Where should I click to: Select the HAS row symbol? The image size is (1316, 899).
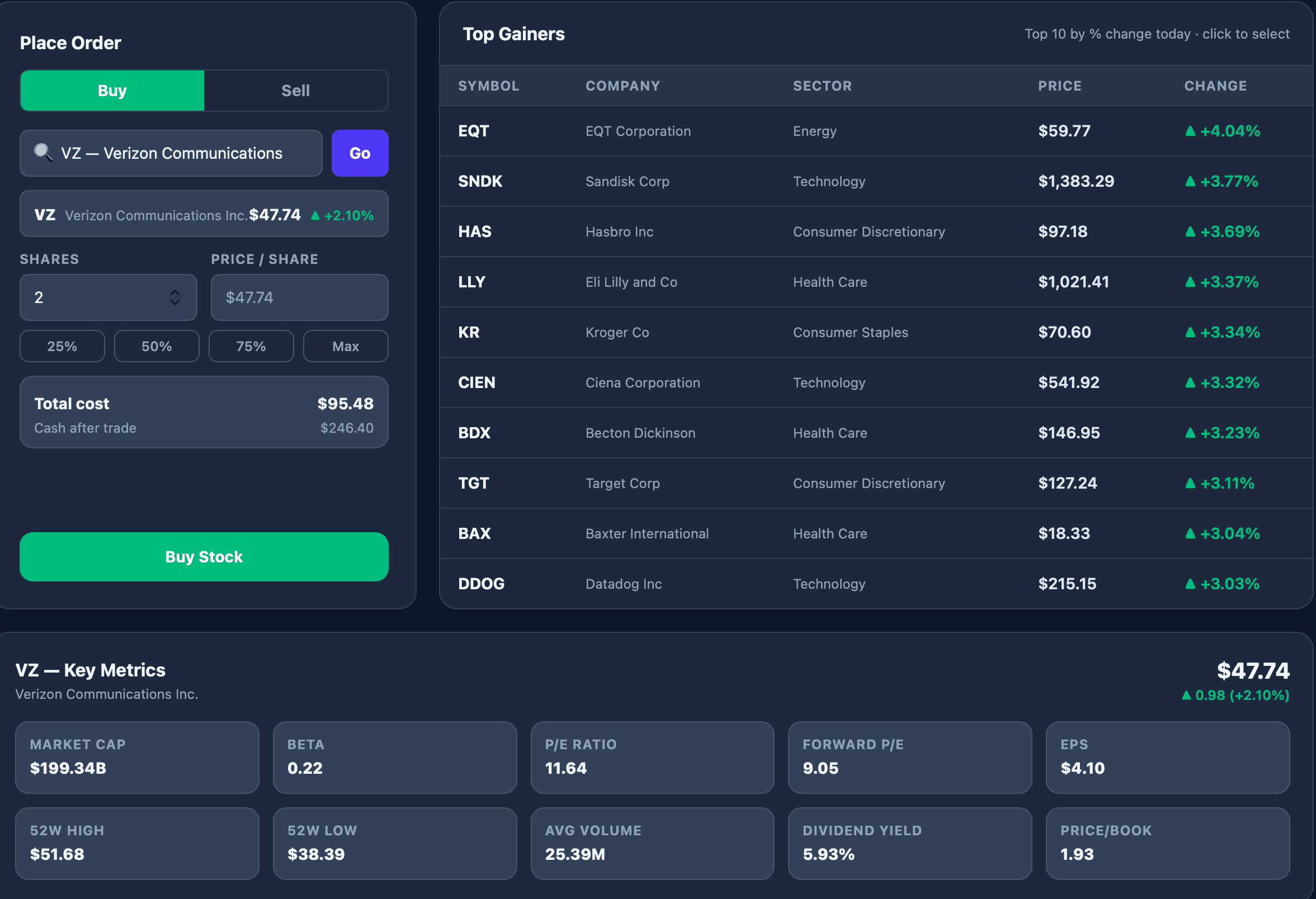click(x=474, y=232)
